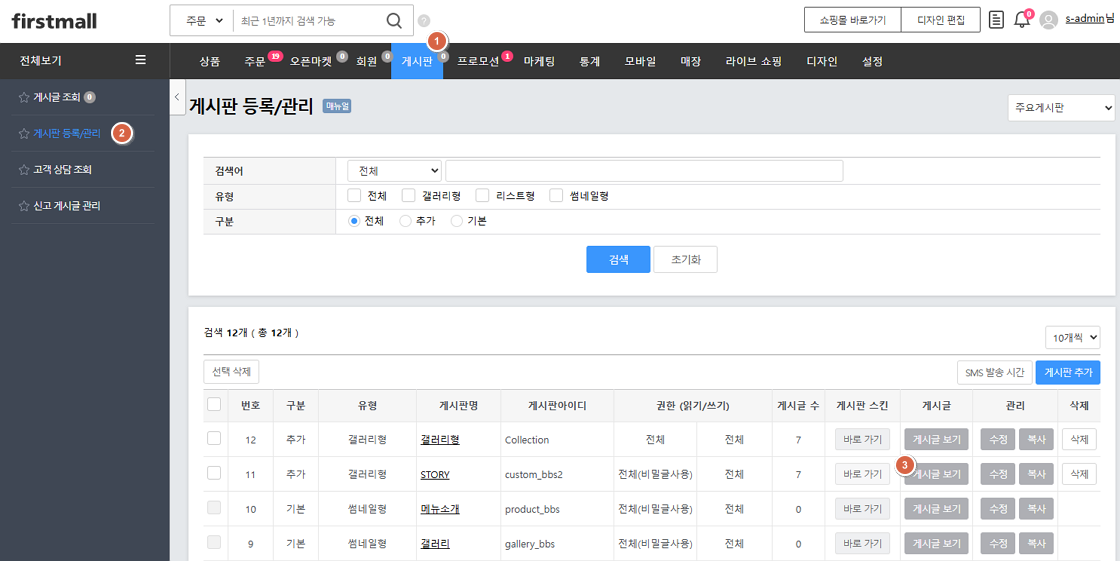Collapse the sidebar with the arrow handle
This screenshot has height=561, width=1120.
177,97
